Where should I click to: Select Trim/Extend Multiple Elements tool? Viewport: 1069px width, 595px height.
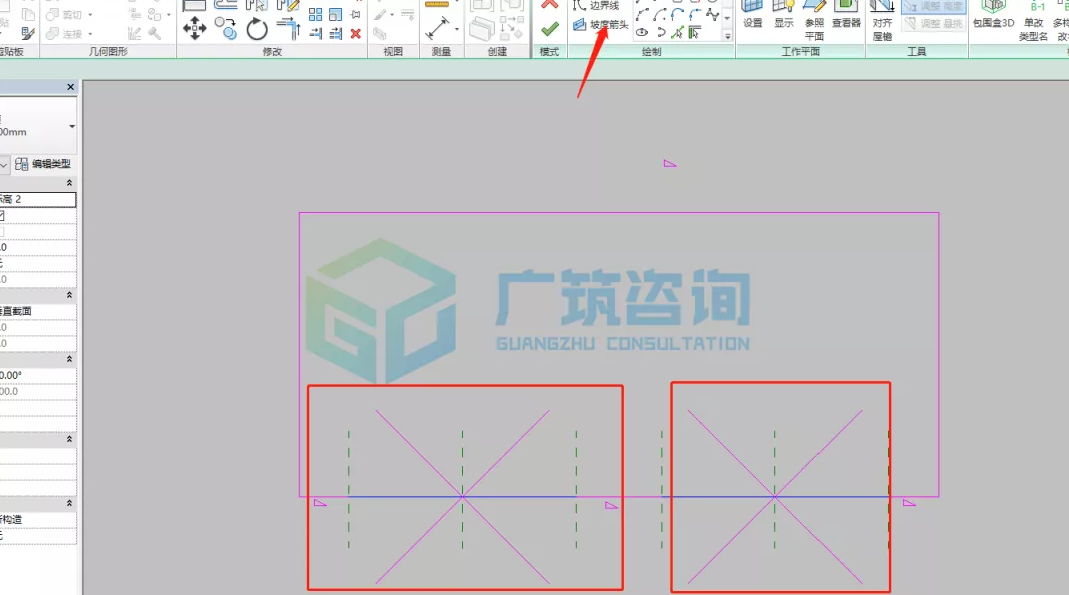(x=335, y=33)
